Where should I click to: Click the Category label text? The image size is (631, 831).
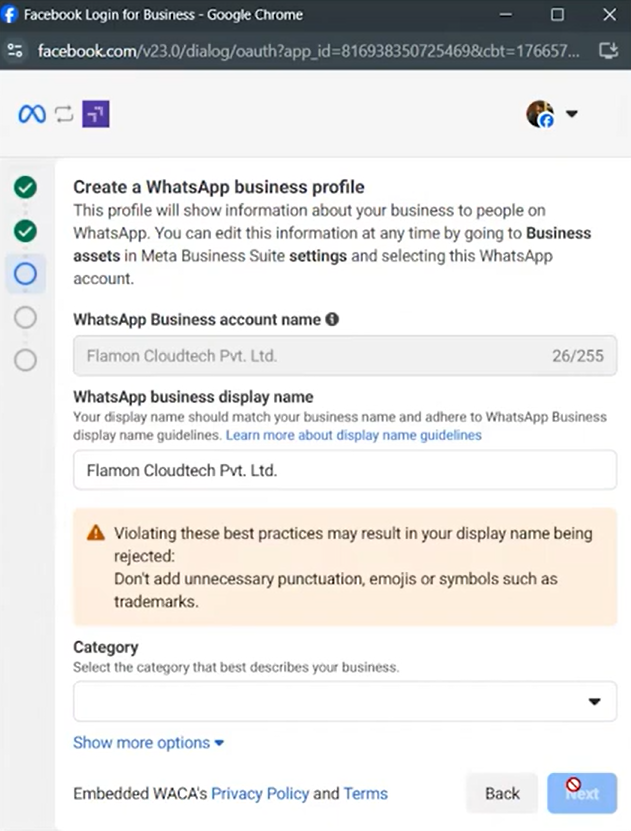(106, 647)
